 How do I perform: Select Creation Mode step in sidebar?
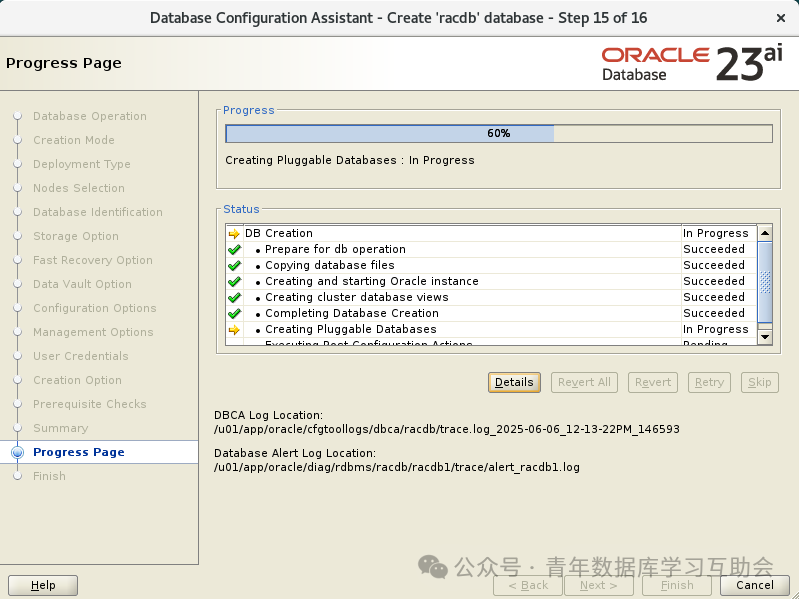[x=74, y=140]
